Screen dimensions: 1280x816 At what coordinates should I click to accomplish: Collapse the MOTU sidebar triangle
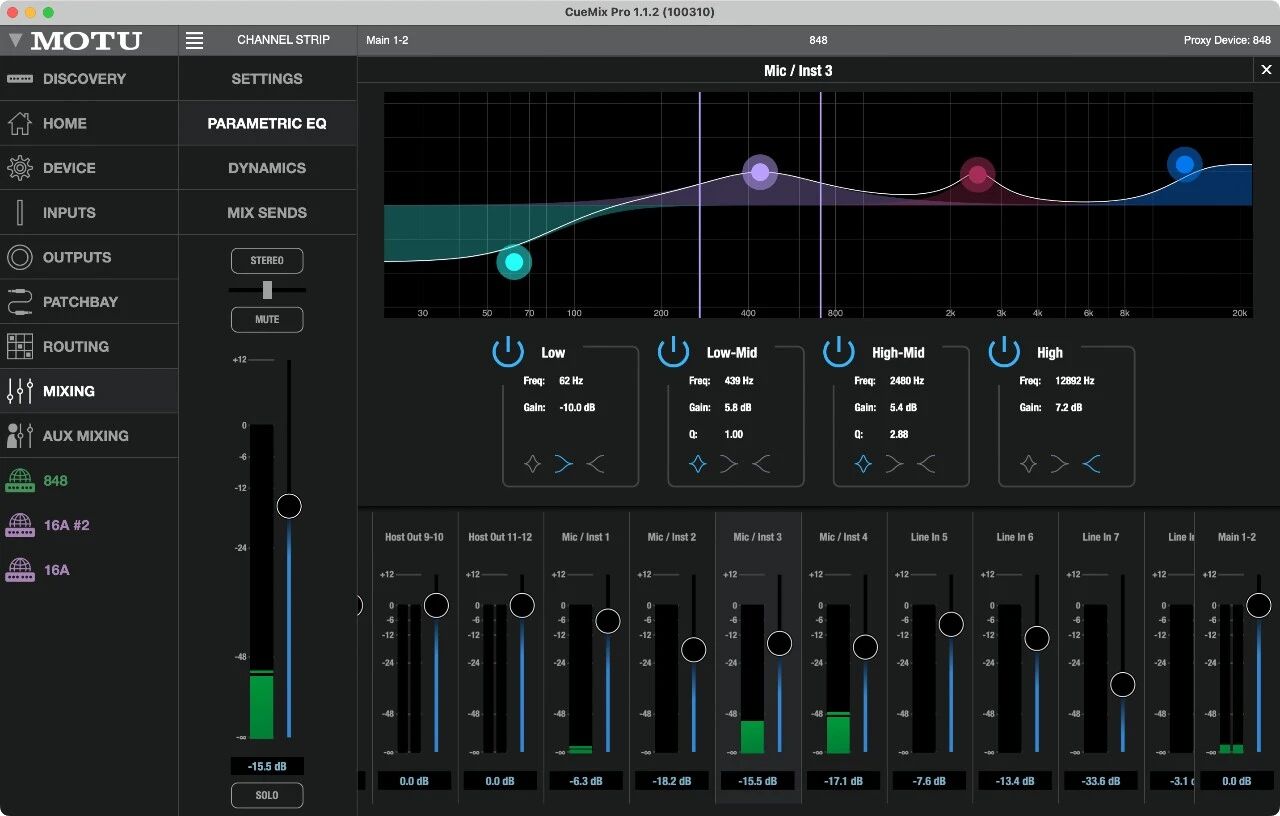15,41
